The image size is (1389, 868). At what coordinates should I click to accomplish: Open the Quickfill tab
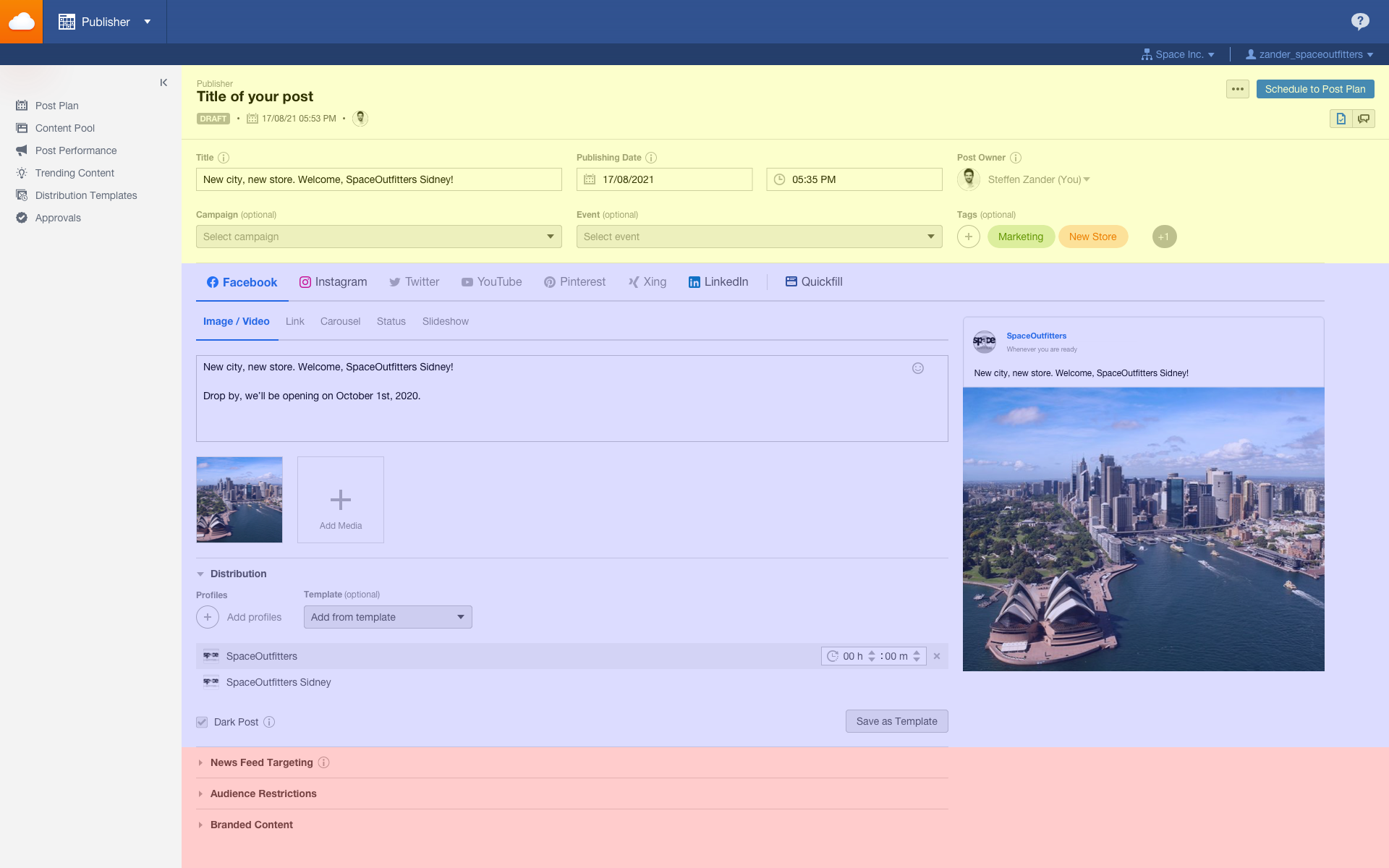tap(814, 282)
